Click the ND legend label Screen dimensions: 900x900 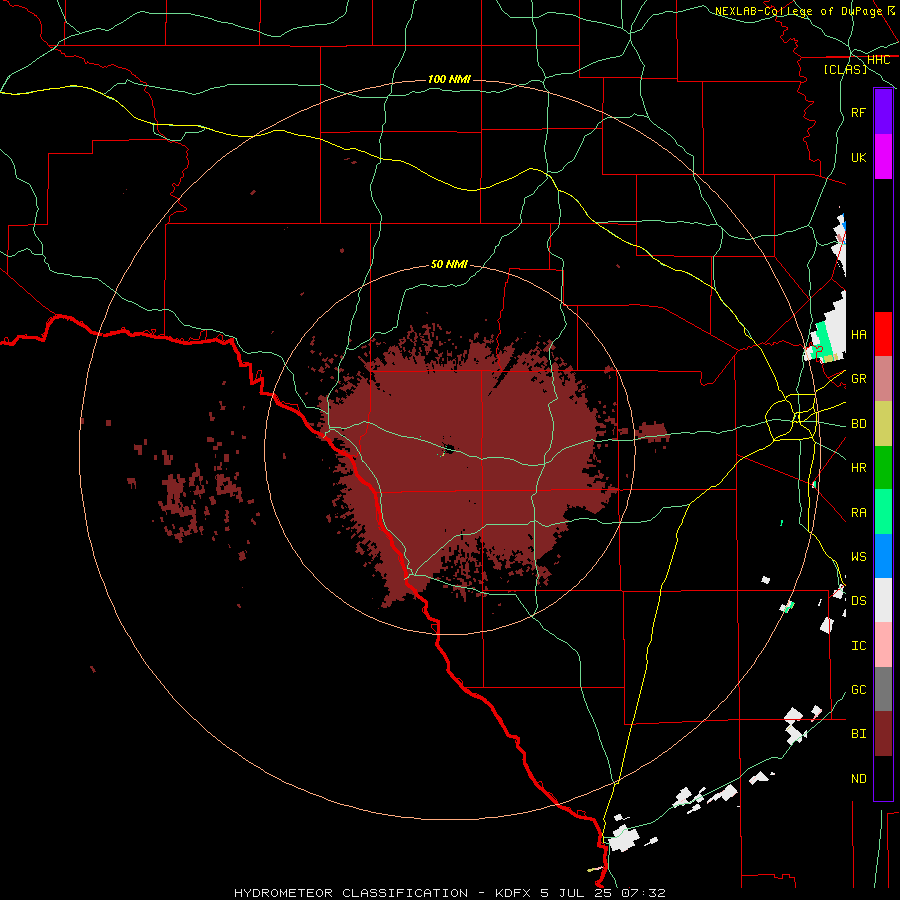tap(858, 779)
